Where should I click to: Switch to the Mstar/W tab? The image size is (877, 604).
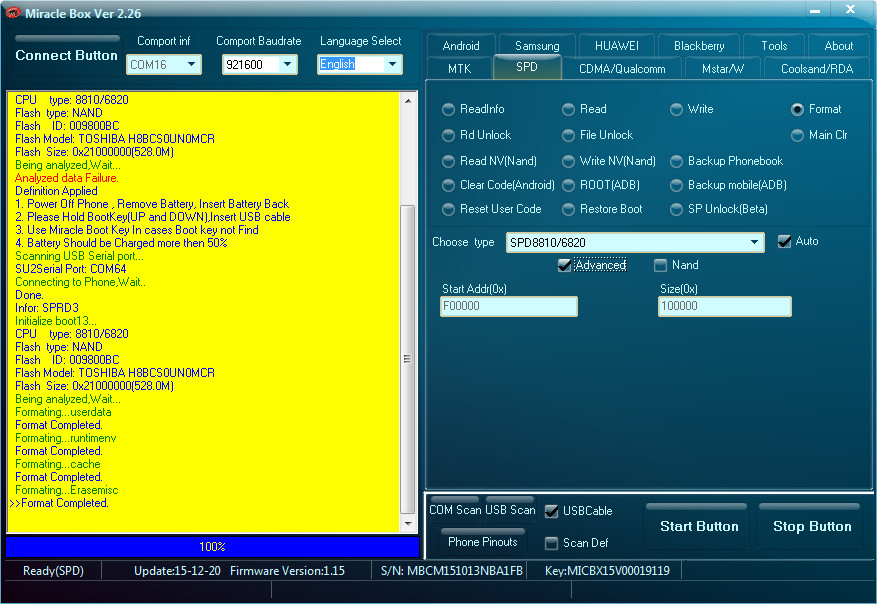click(723, 68)
